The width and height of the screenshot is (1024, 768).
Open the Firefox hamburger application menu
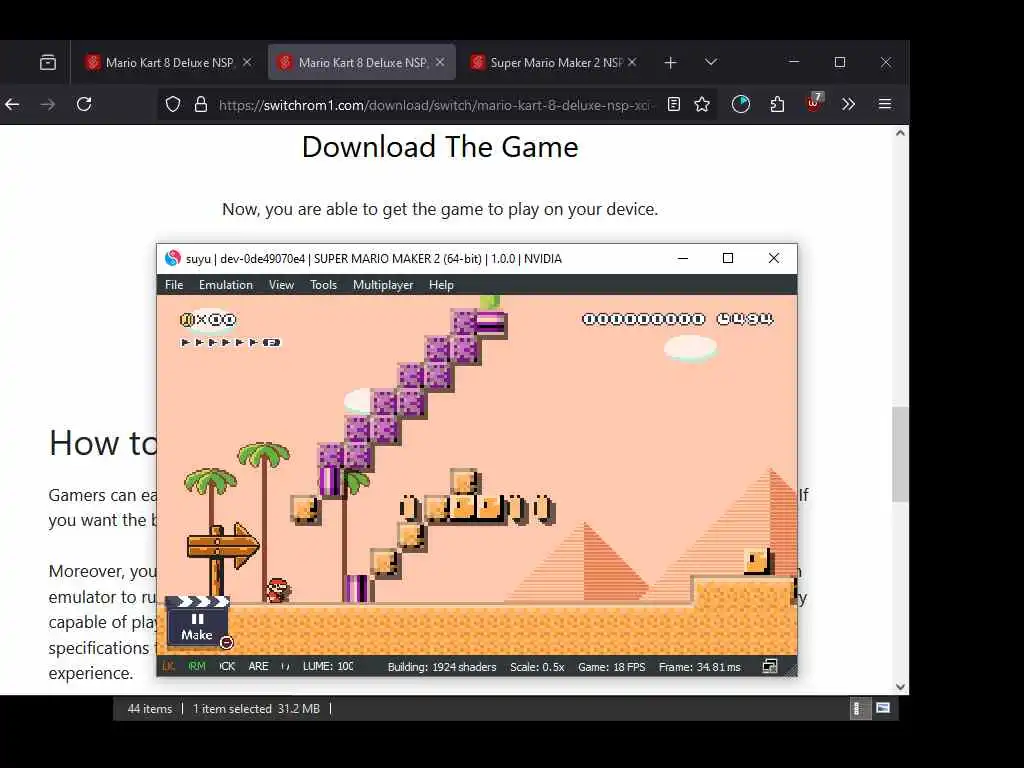coord(885,104)
